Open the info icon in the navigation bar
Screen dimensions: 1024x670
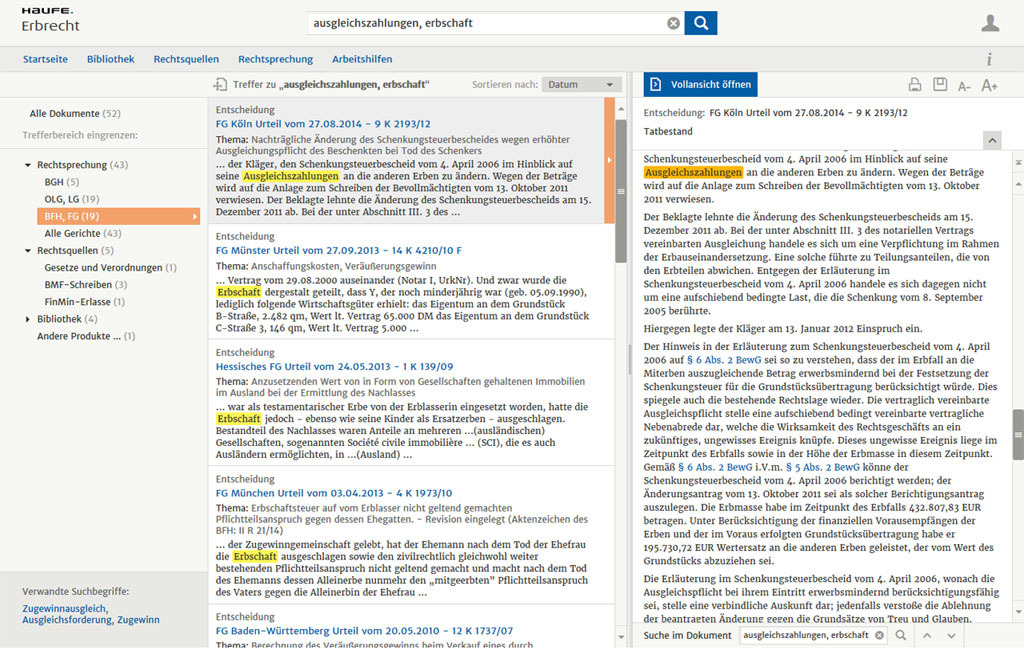pyautogui.click(x=989, y=59)
